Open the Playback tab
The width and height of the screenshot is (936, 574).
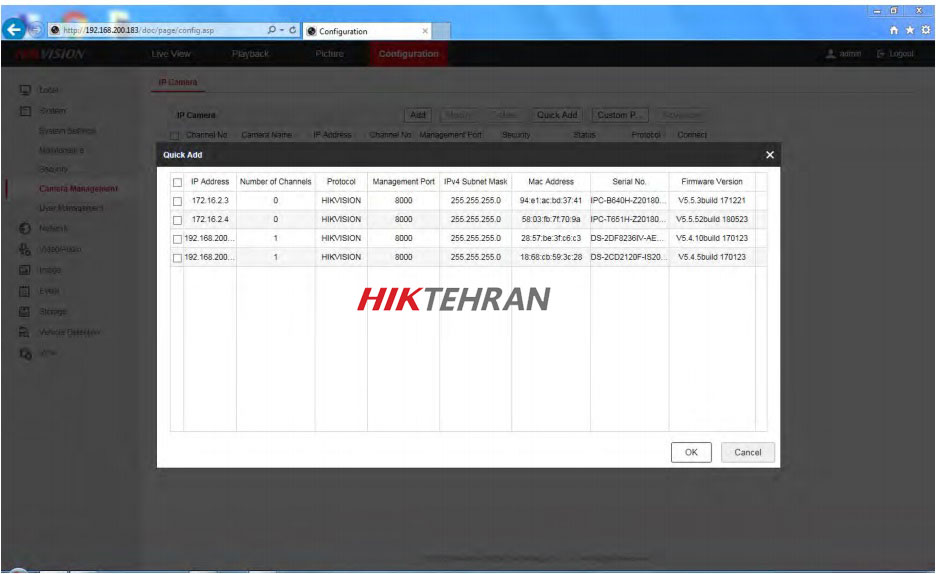tap(251, 54)
